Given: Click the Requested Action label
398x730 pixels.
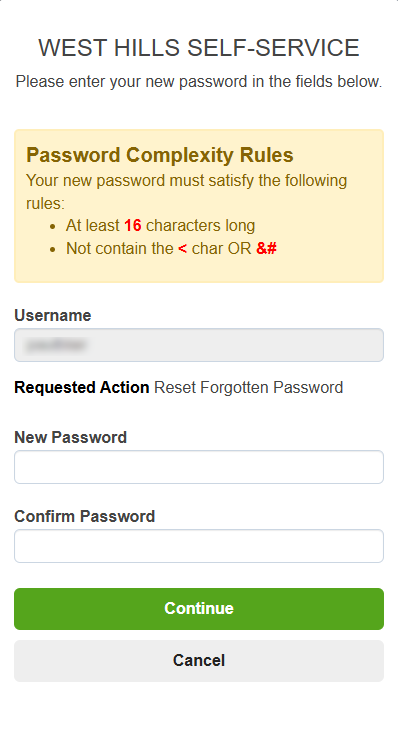Looking at the screenshot, I should tap(82, 387).
